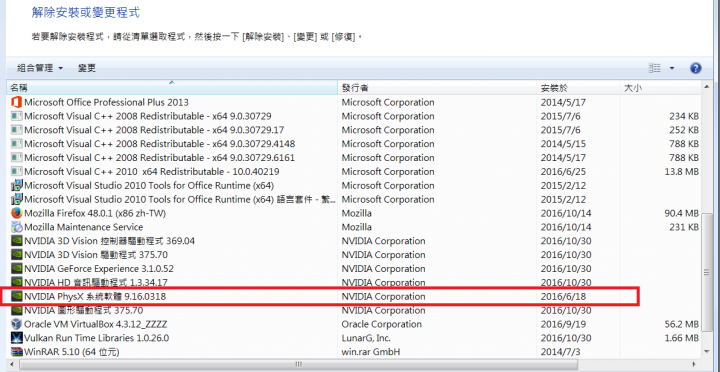Click the NVIDIA GeForce Experience icon
This screenshot has height=372, width=720.
(x=17, y=269)
